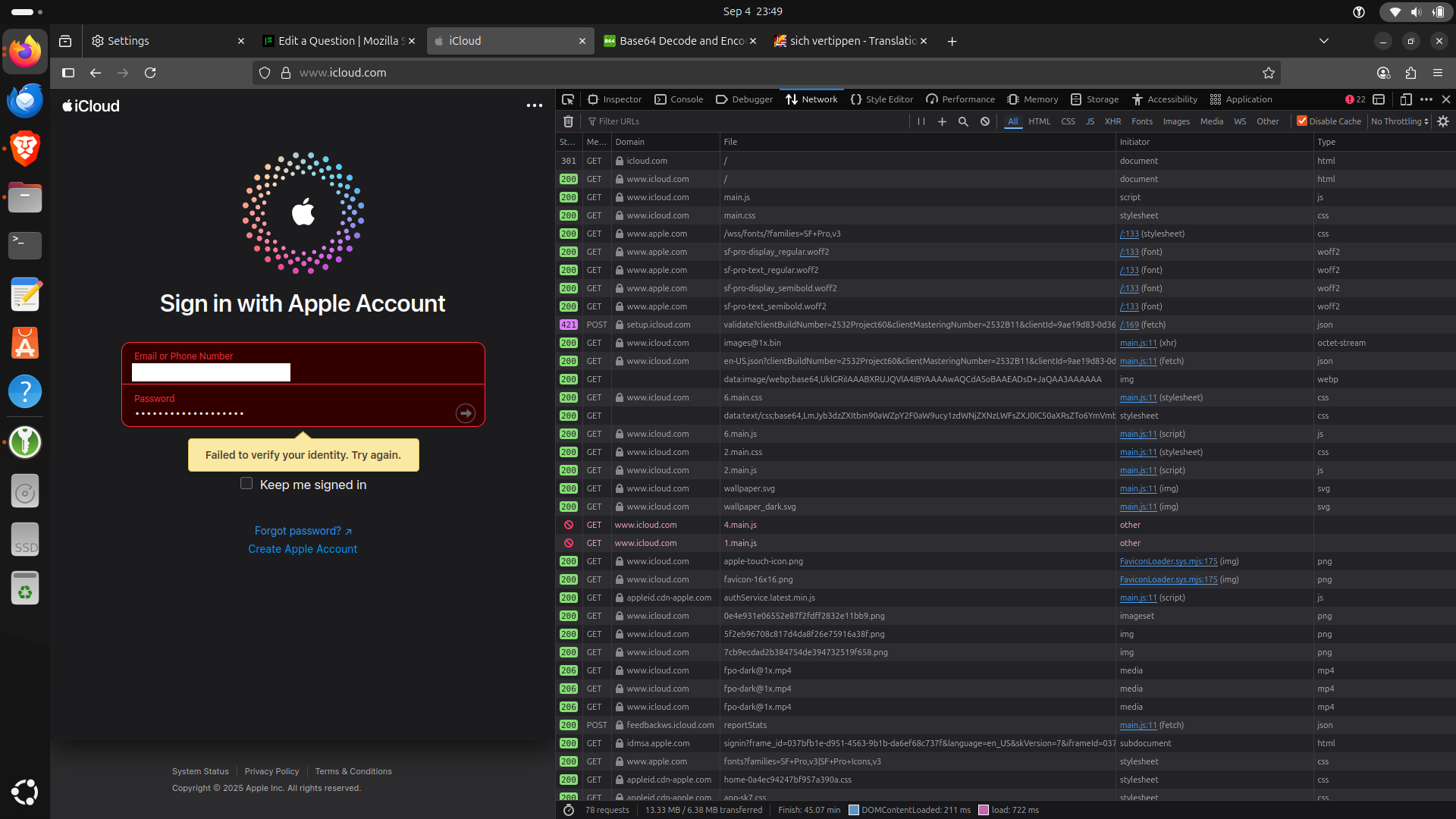1456x819 pixels.
Task: Click Create Apple Account link
Action: (x=303, y=549)
